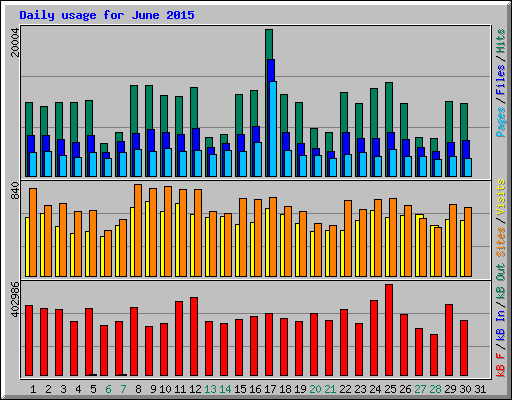Click the yellow Visits bar for day 9
Viewport: 512px width, 400px height.
tap(147, 239)
